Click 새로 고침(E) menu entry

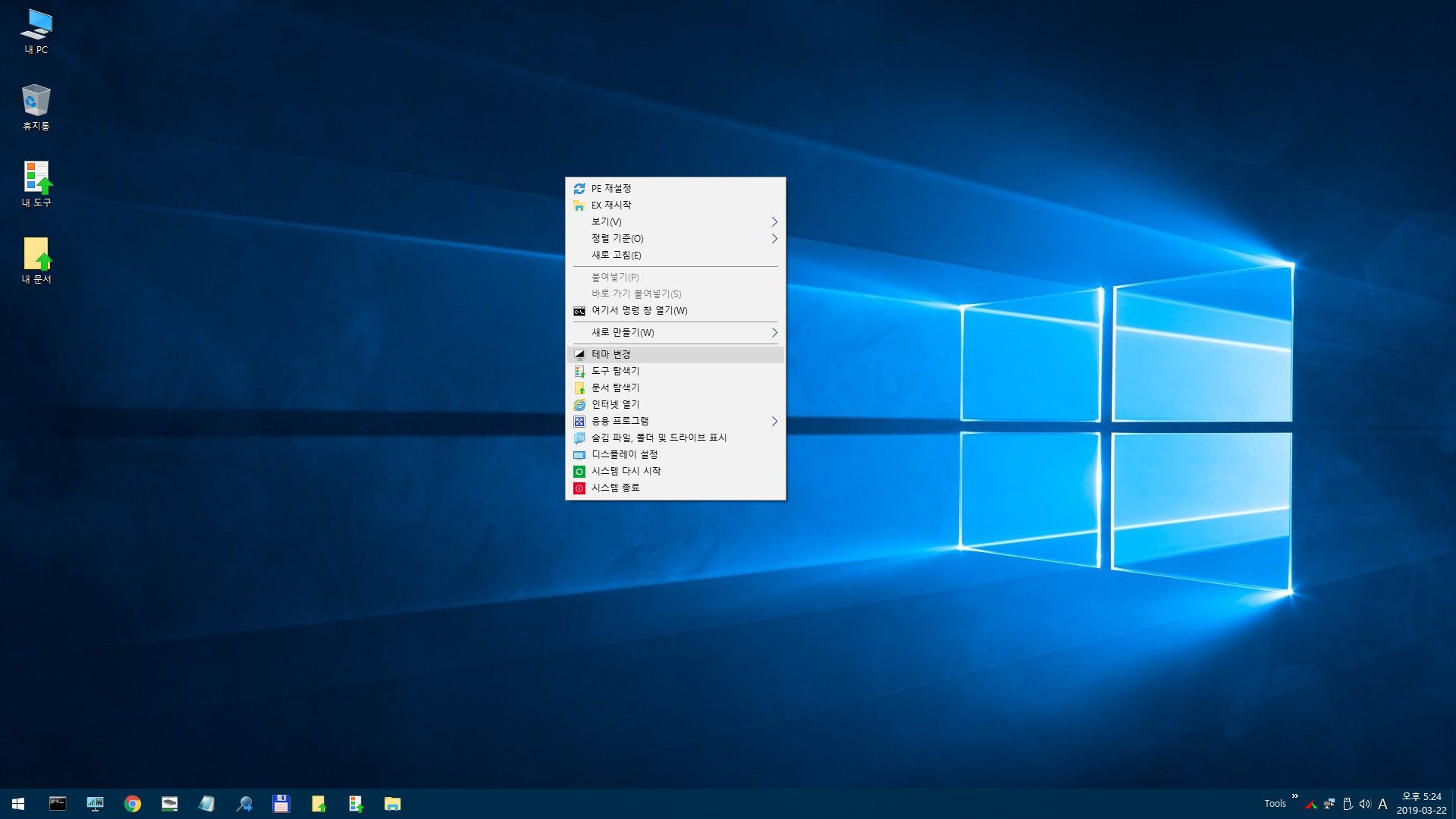pyautogui.click(x=676, y=255)
